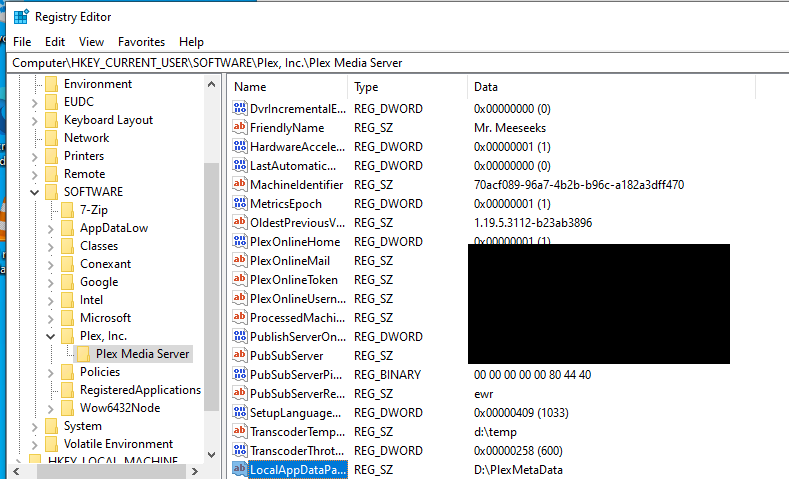Click tree pane horizontal scroll left arrow

tap(16, 471)
